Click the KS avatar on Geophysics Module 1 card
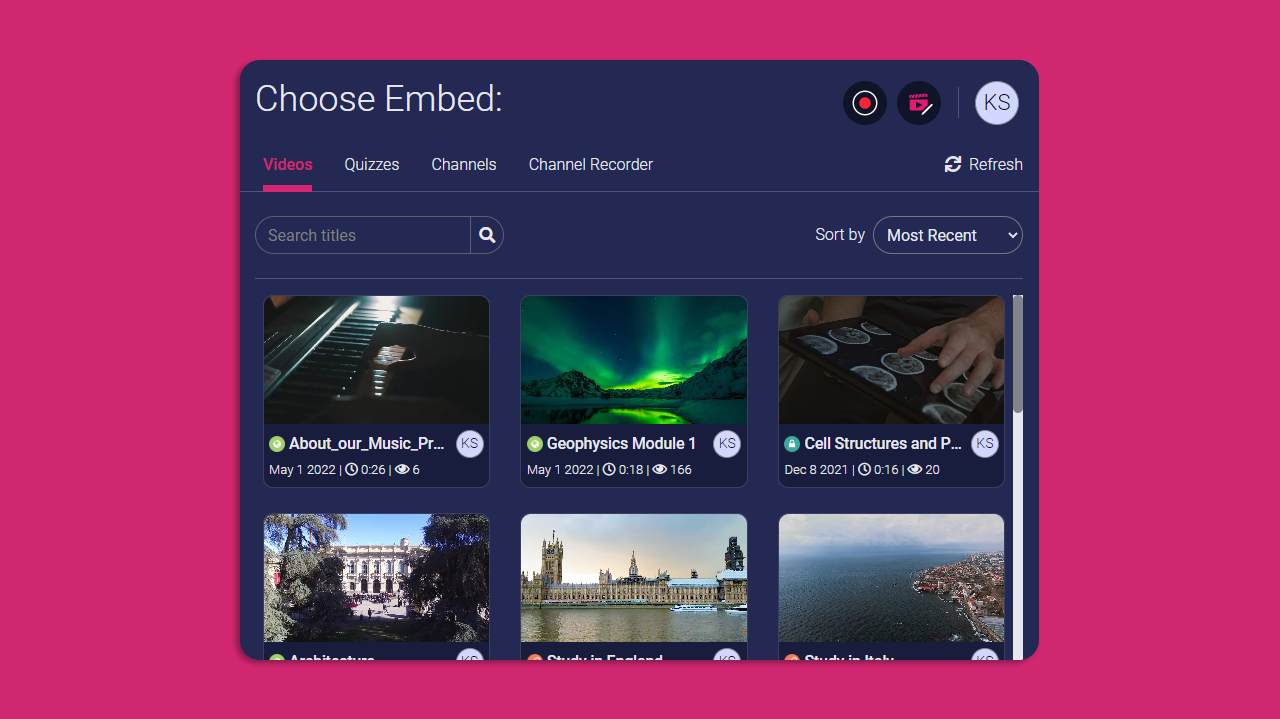 pyautogui.click(x=727, y=444)
